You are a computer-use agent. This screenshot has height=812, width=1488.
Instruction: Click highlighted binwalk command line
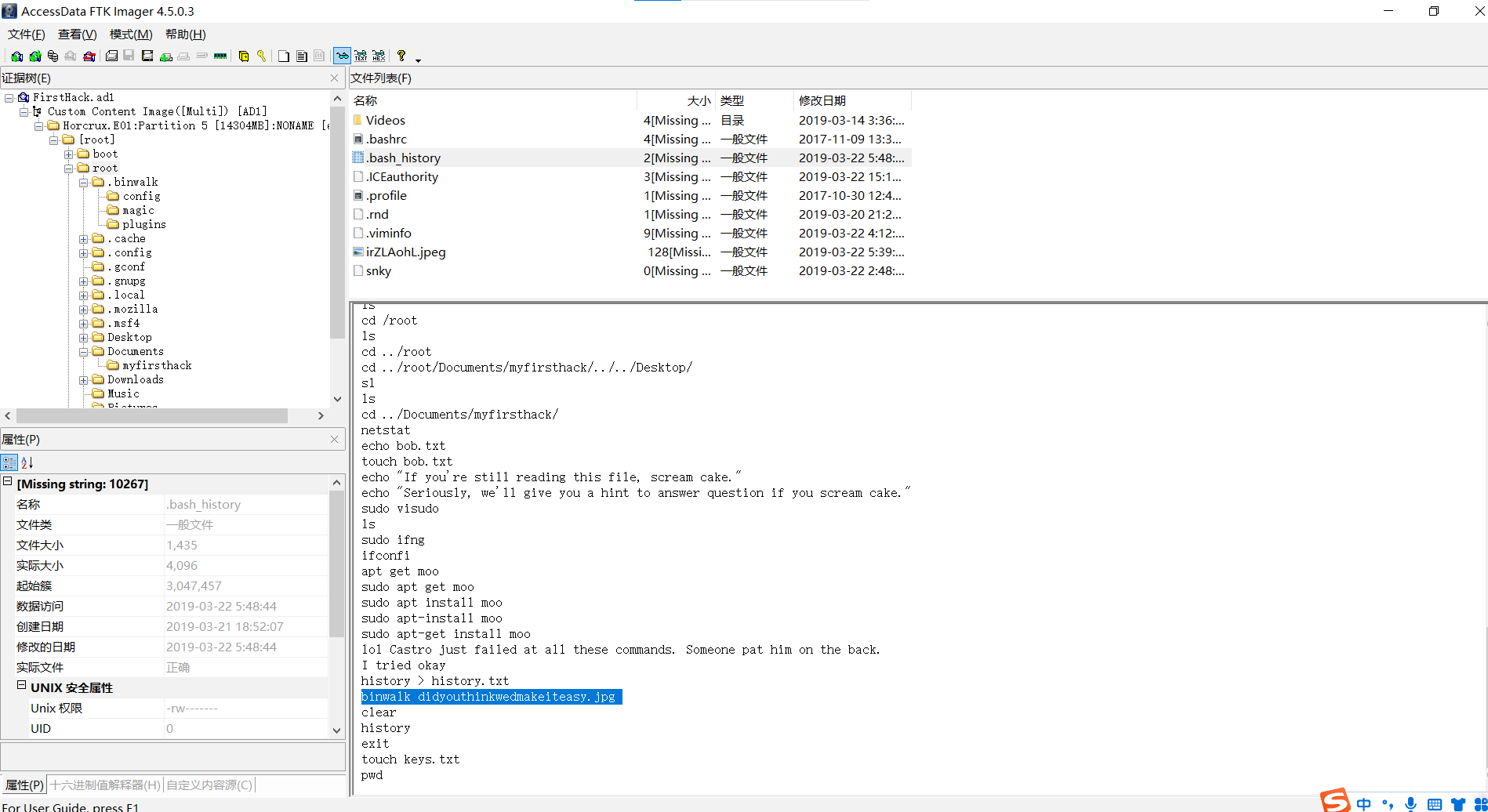click(492, 697)
